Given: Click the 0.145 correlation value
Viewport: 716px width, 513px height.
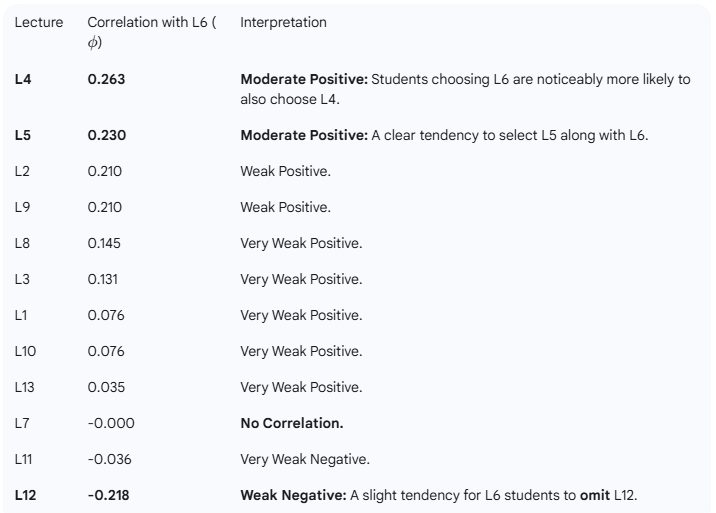Looking at the screenshot, I should coord(104,243).
